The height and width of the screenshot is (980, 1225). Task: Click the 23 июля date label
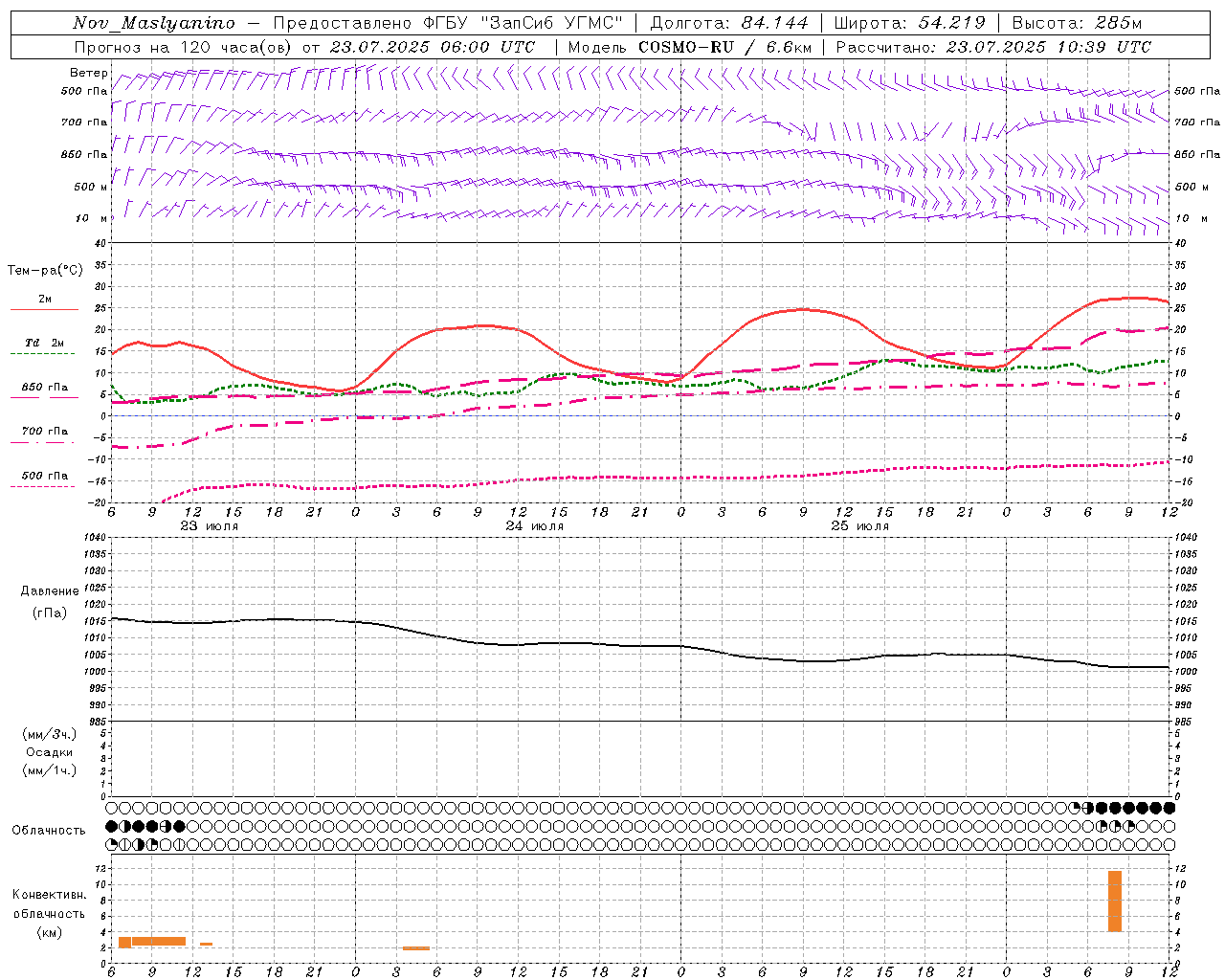(x=210, y=526)
